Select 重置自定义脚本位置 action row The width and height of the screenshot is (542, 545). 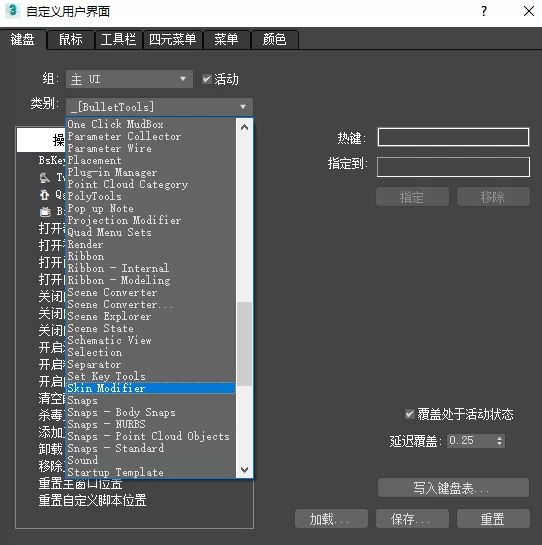point(92,501)
